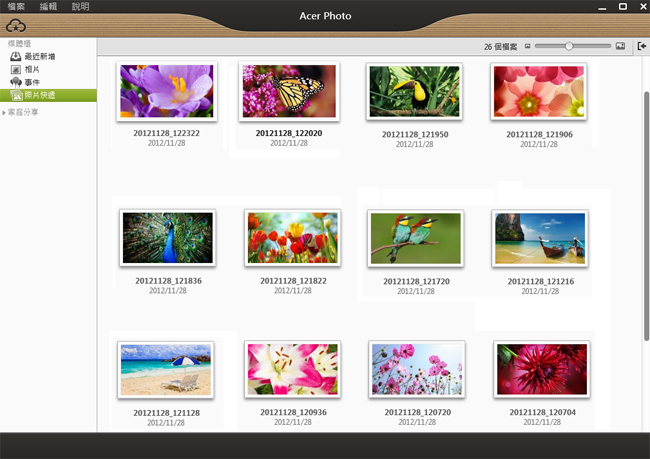Maximize the Acer Photo window

[x=621, y=7]
